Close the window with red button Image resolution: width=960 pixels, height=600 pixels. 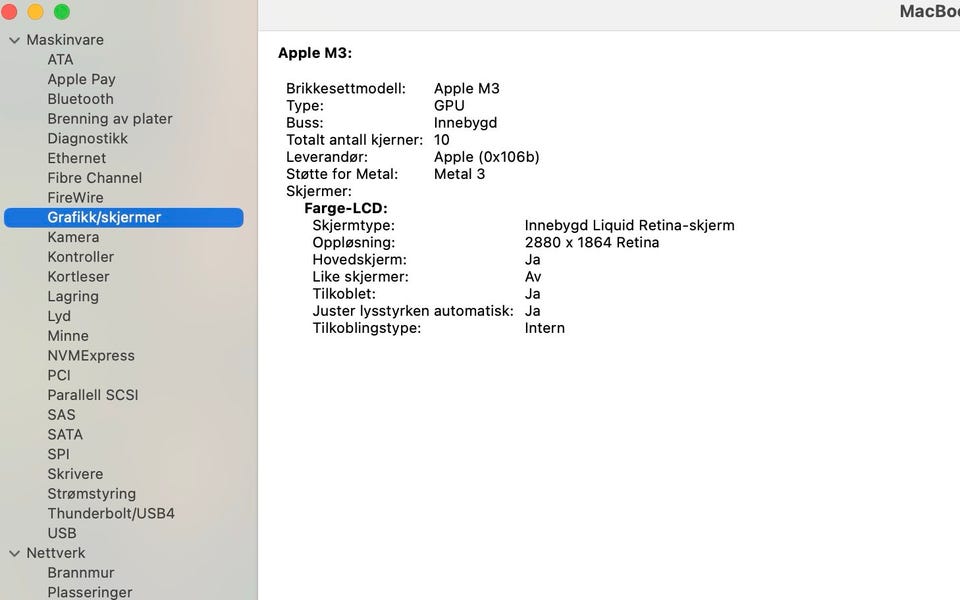click(9, 12)
